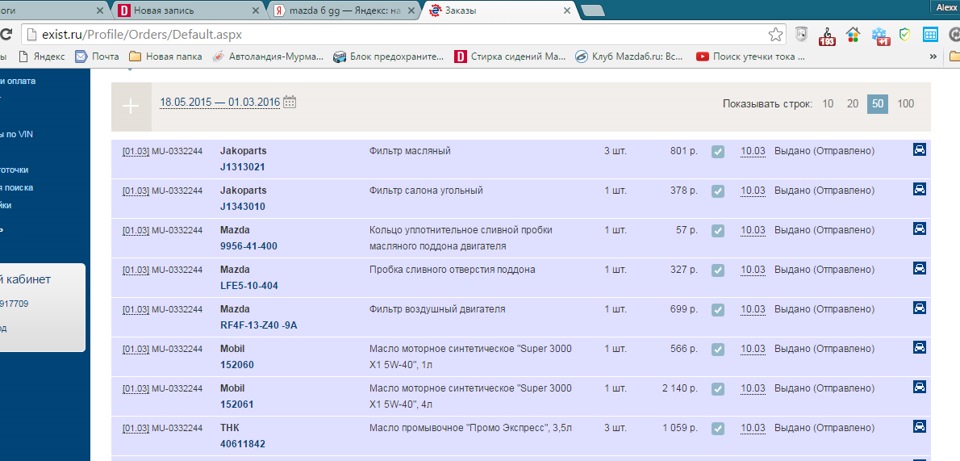Open the Новая папка bookmark folder

click(x=165, y=56)
